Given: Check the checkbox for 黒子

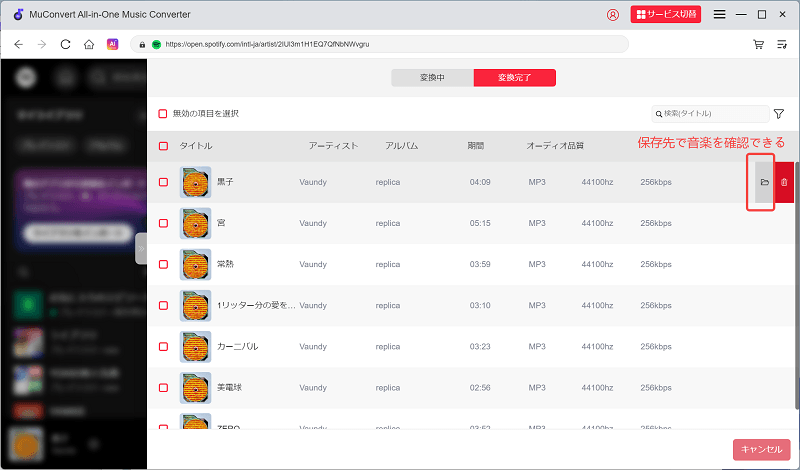Looking at the screenshot, I should [x=163, y=182].
